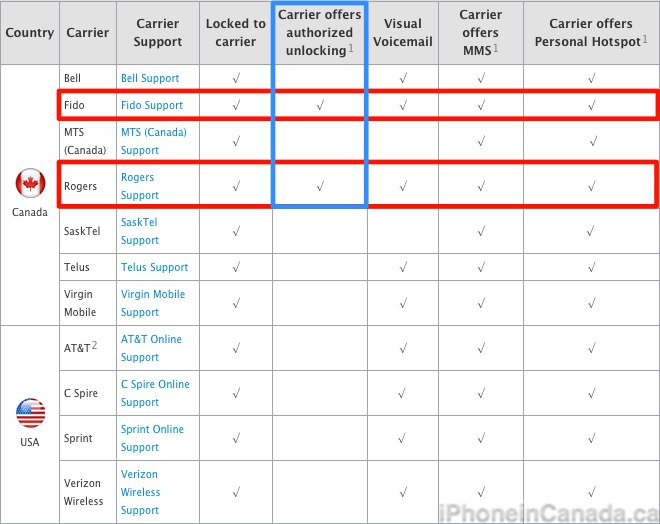Click the Canada flag icon
This screenshot has width=660, height=524.
tap(30, 183)
